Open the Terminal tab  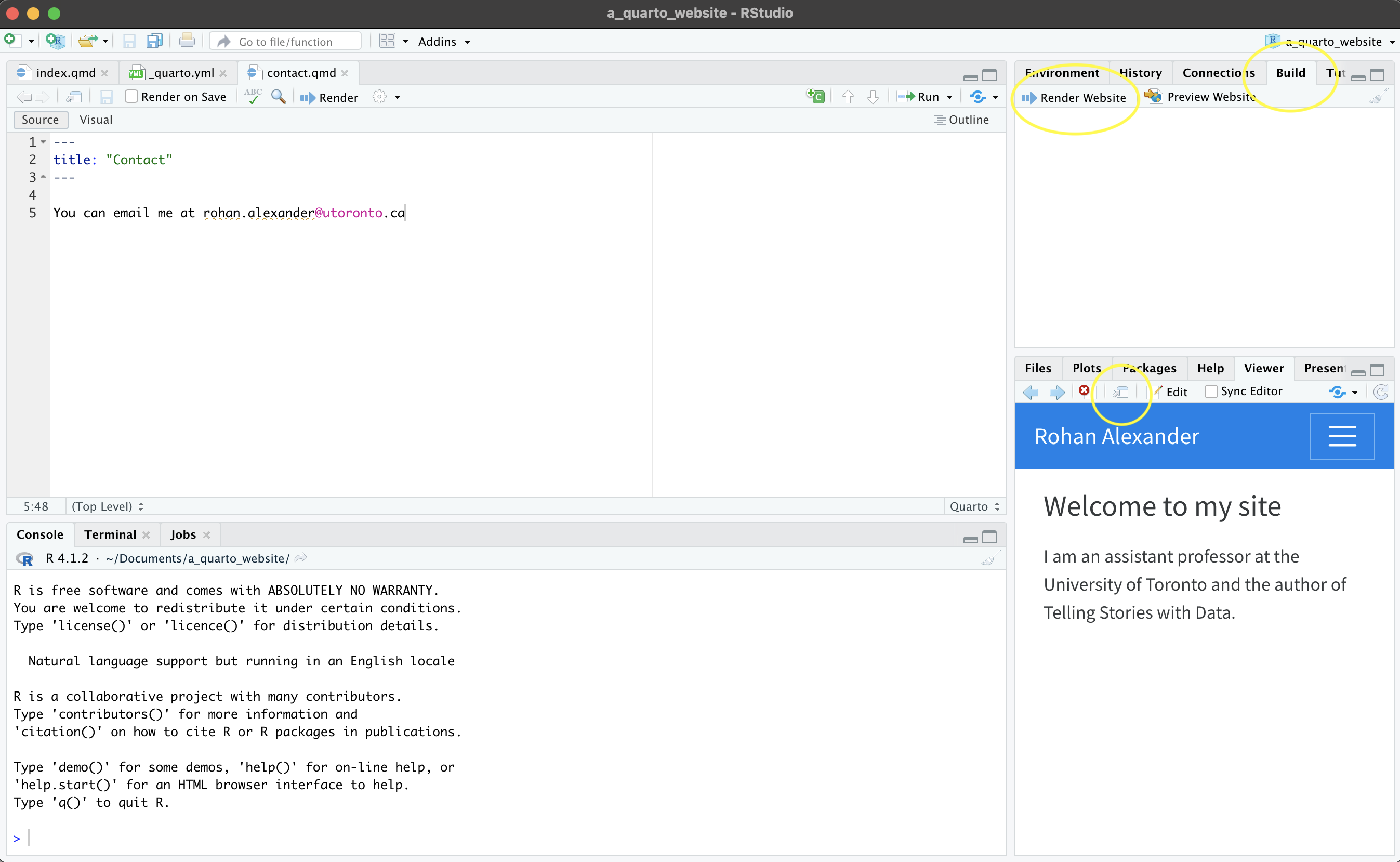(110, 535)
